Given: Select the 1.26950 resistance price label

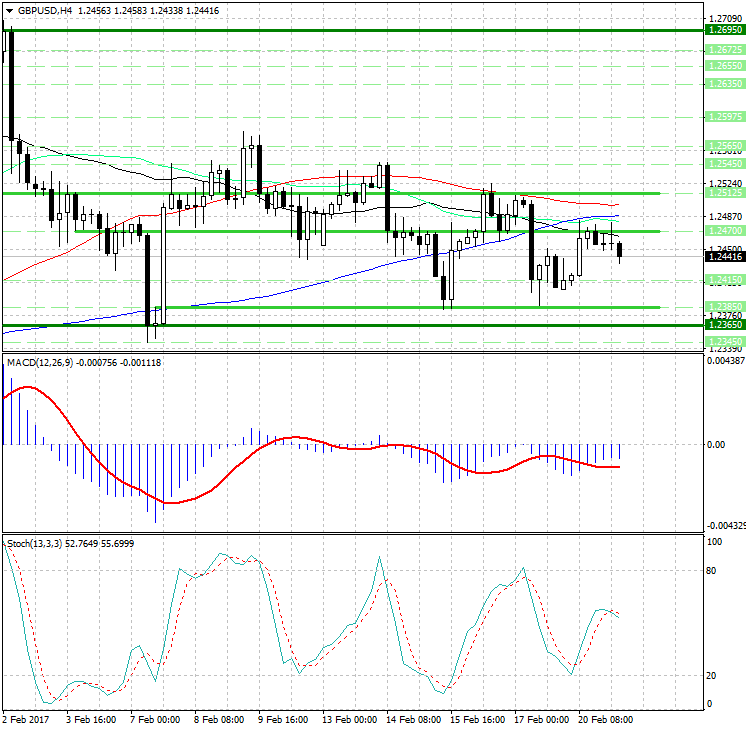Looking at the screenshot, I should tap(724, 31).
